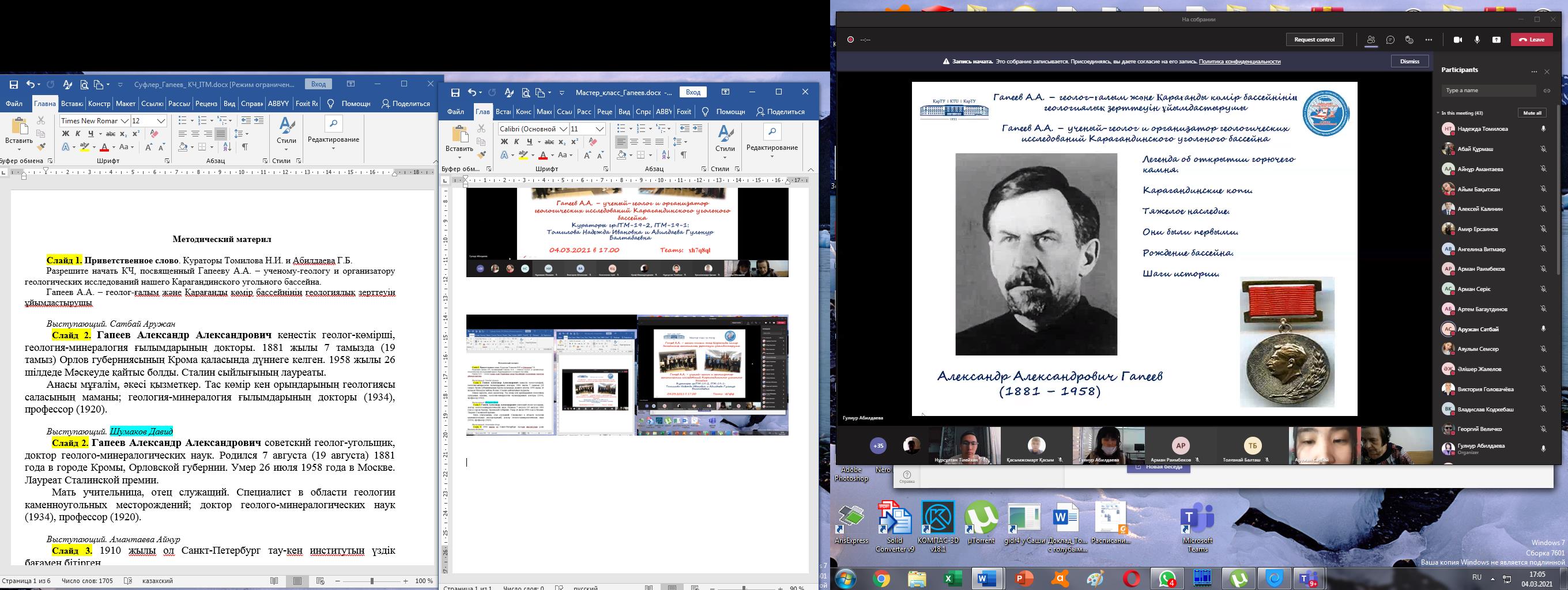Toggle Teams camera on or off
This screenshot has width=1568, height=590.
click(x=1458, y=40)
